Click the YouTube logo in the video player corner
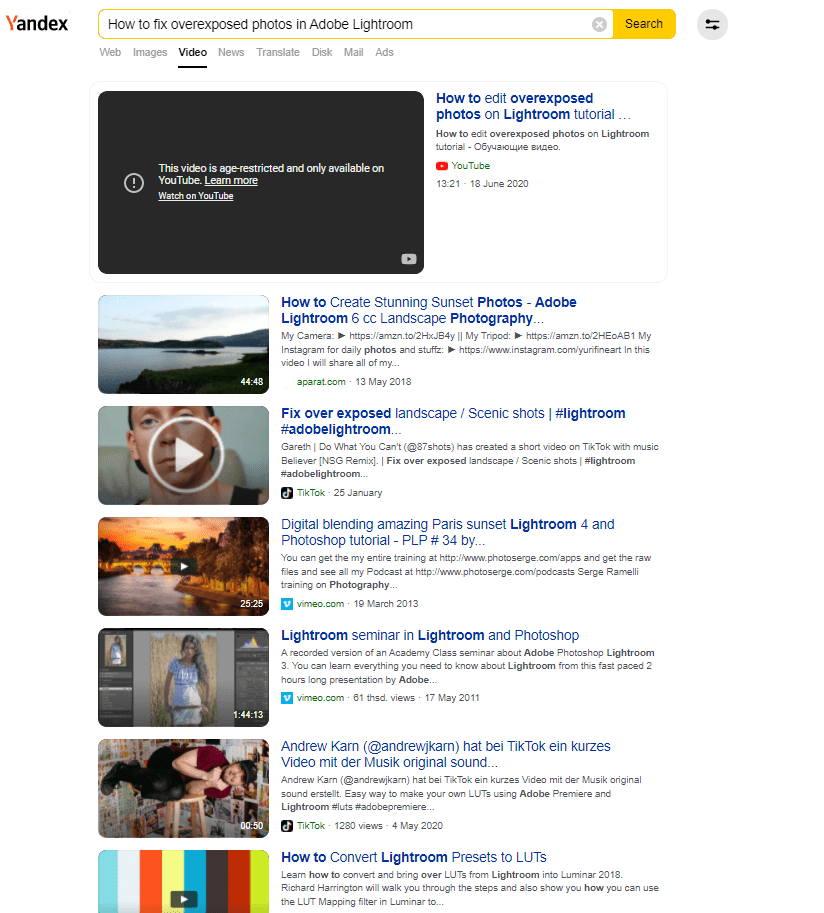Viewport: 824px width, 913px height. click(x=409, y=259)
